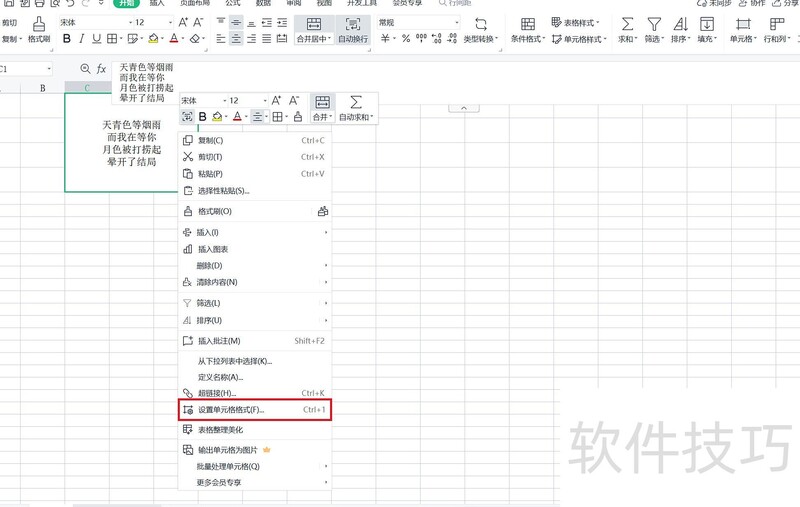This screenshot has height=507, width=800.
Task: Toggle Bold in the floating mini toolbar
Action: [x=203, y=117]
